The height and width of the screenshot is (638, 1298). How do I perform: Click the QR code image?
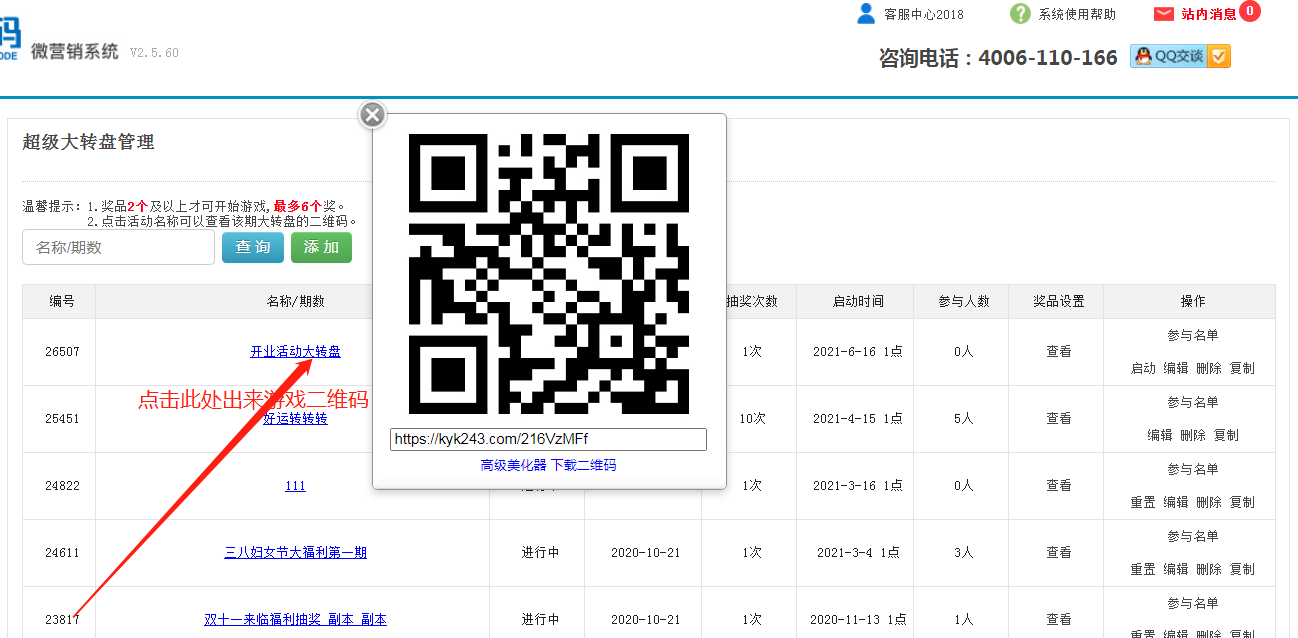[x=549, y=273]
